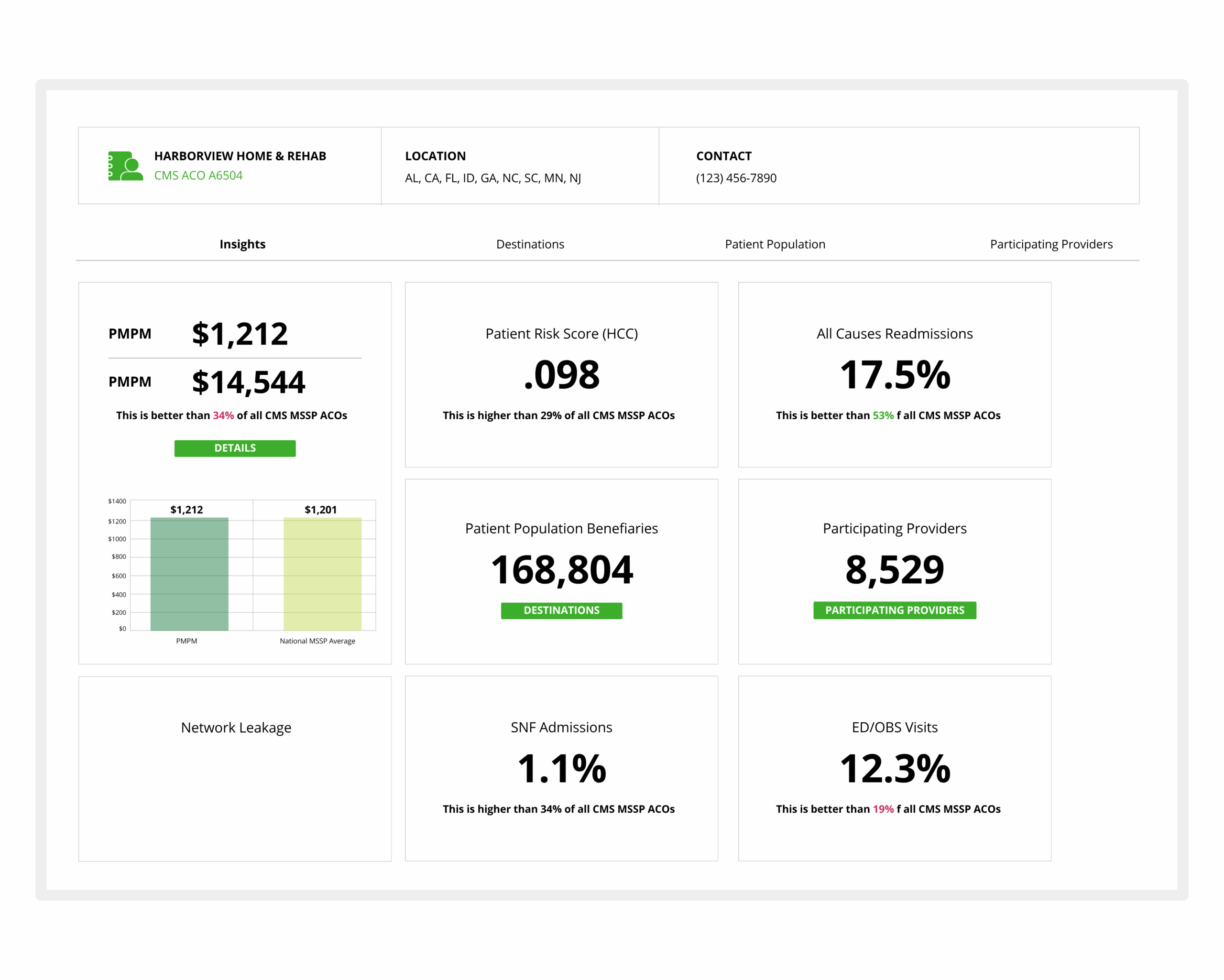Select the Participating Providers tab

point(1051,244)
